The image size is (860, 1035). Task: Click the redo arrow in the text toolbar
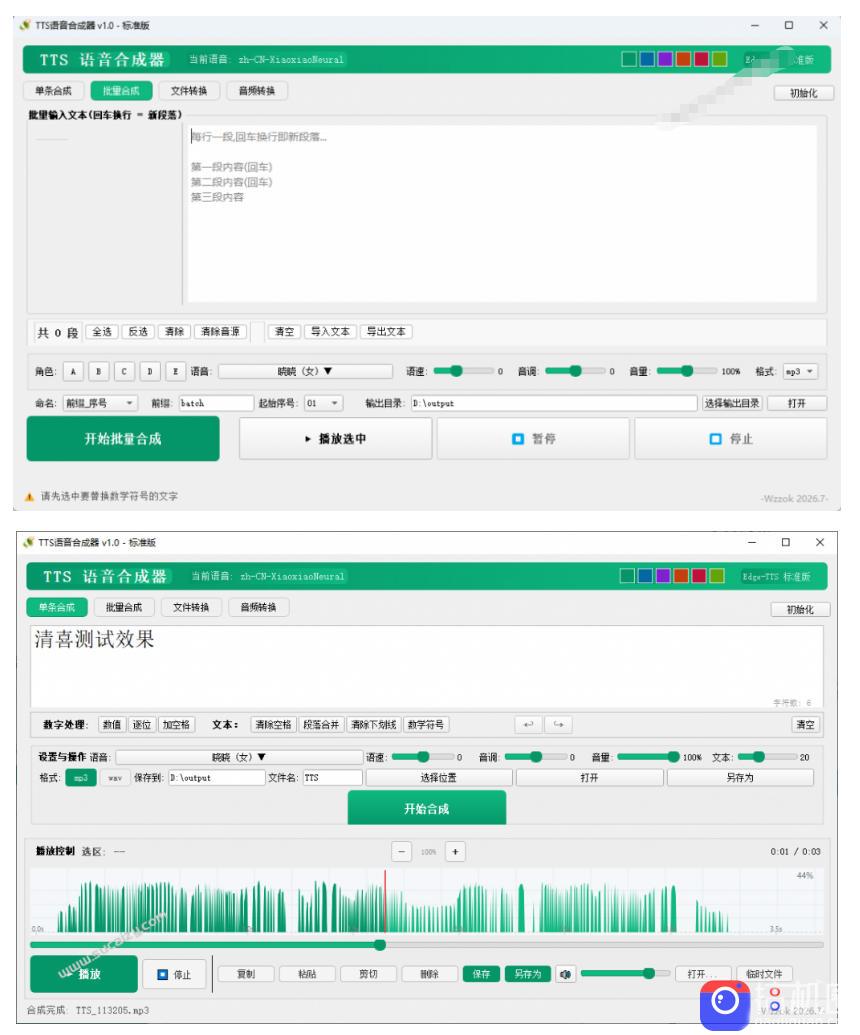click(x=558, y=725)
